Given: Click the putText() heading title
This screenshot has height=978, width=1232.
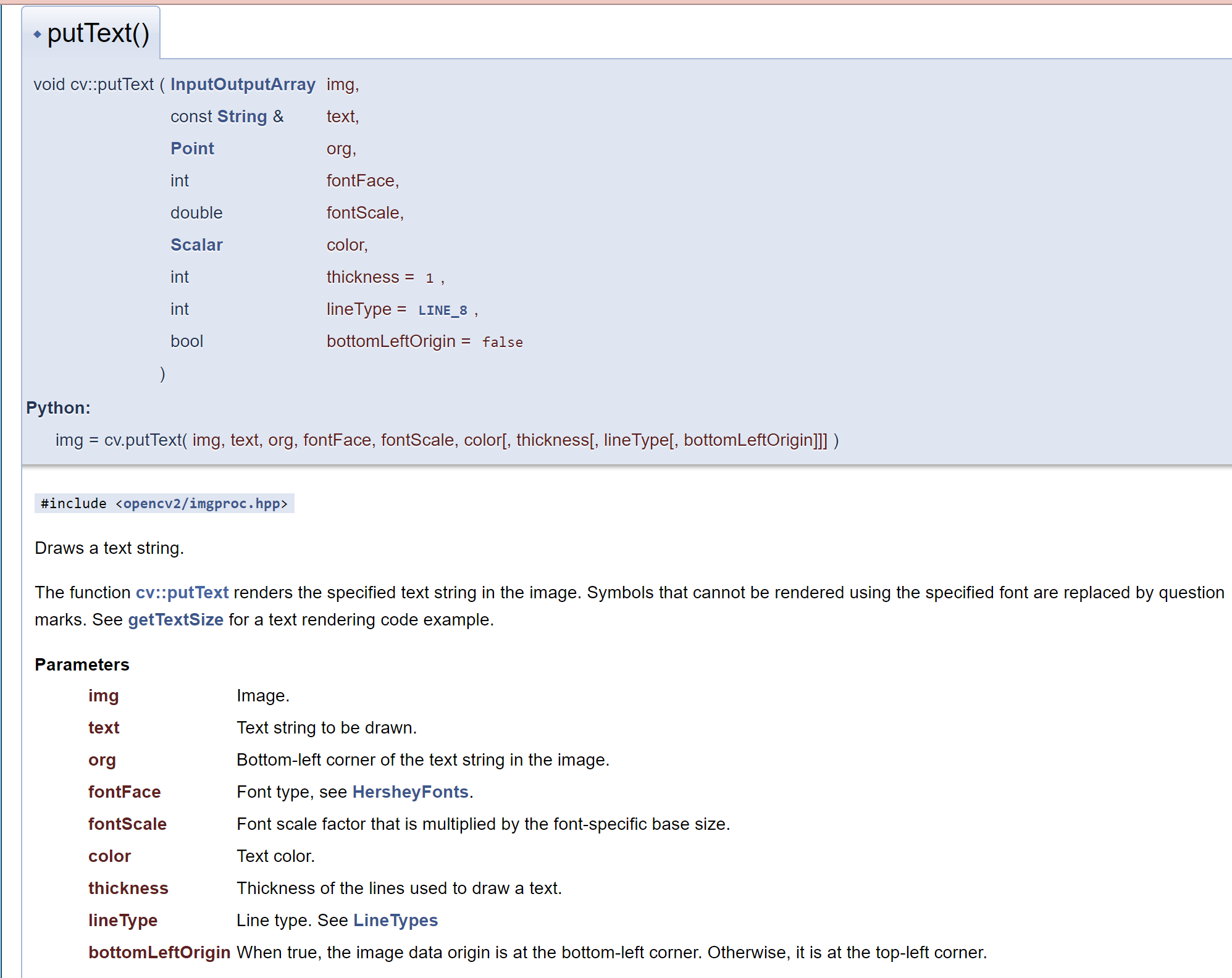Looking at the screenshot, I should (98, 33).
